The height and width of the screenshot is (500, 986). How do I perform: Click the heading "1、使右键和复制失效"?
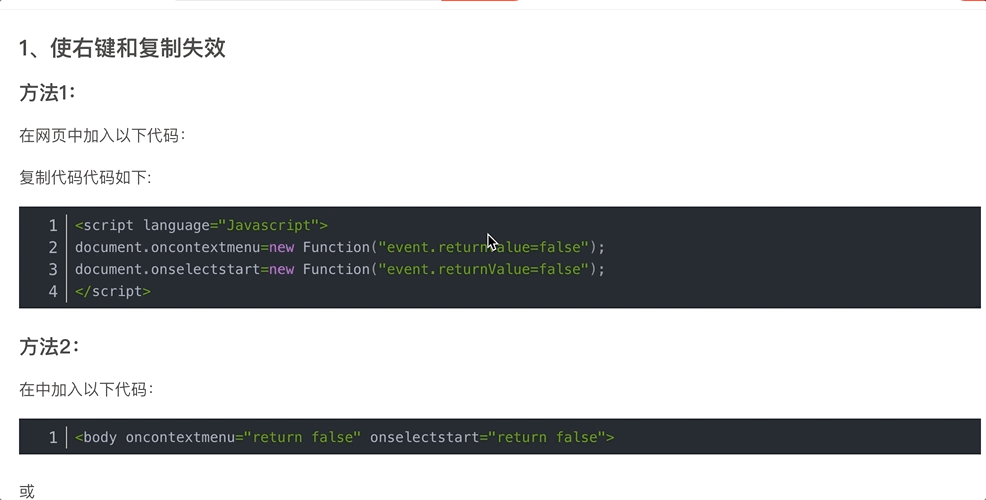click(122, 48)
